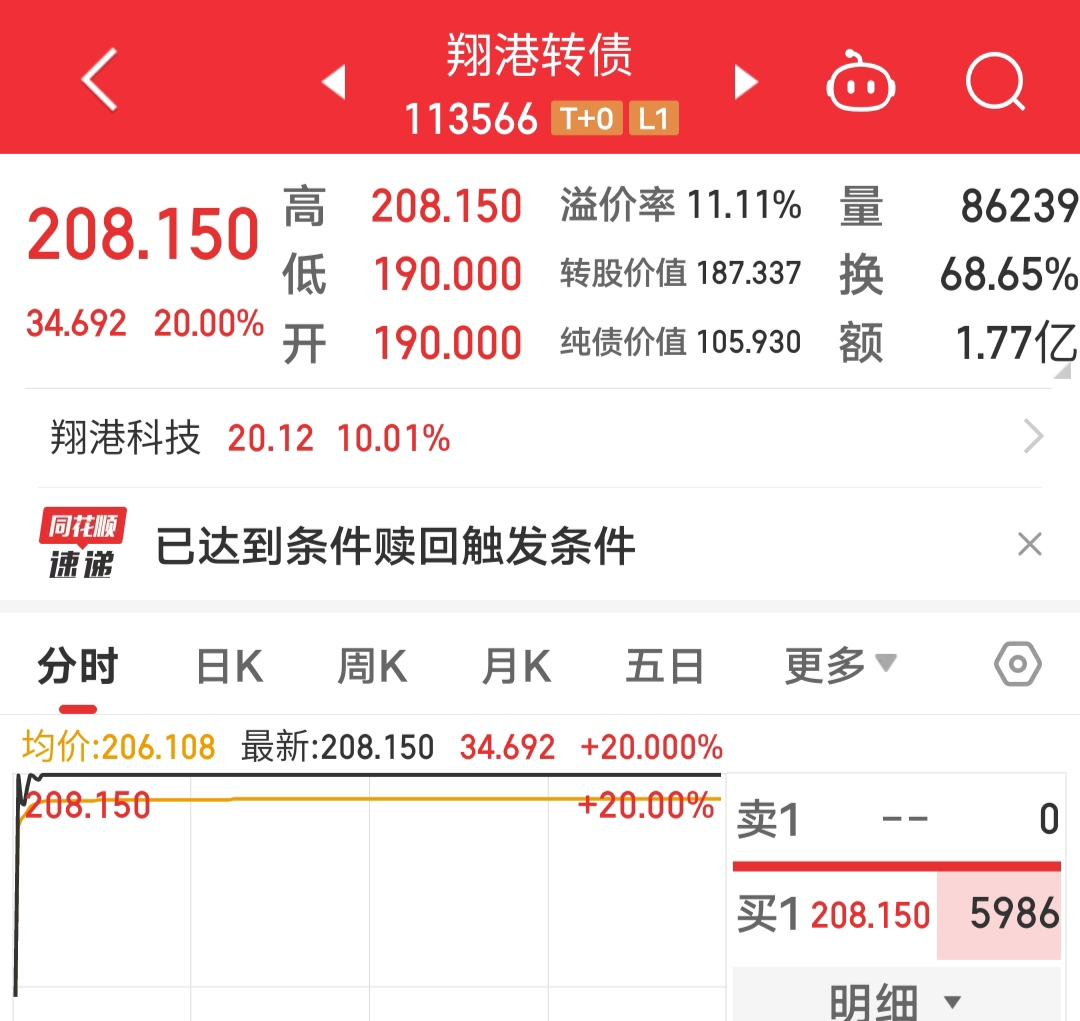Open search from the top bar
The height and width of the screenshot is (1021, 1080).
tap(995, 82)
